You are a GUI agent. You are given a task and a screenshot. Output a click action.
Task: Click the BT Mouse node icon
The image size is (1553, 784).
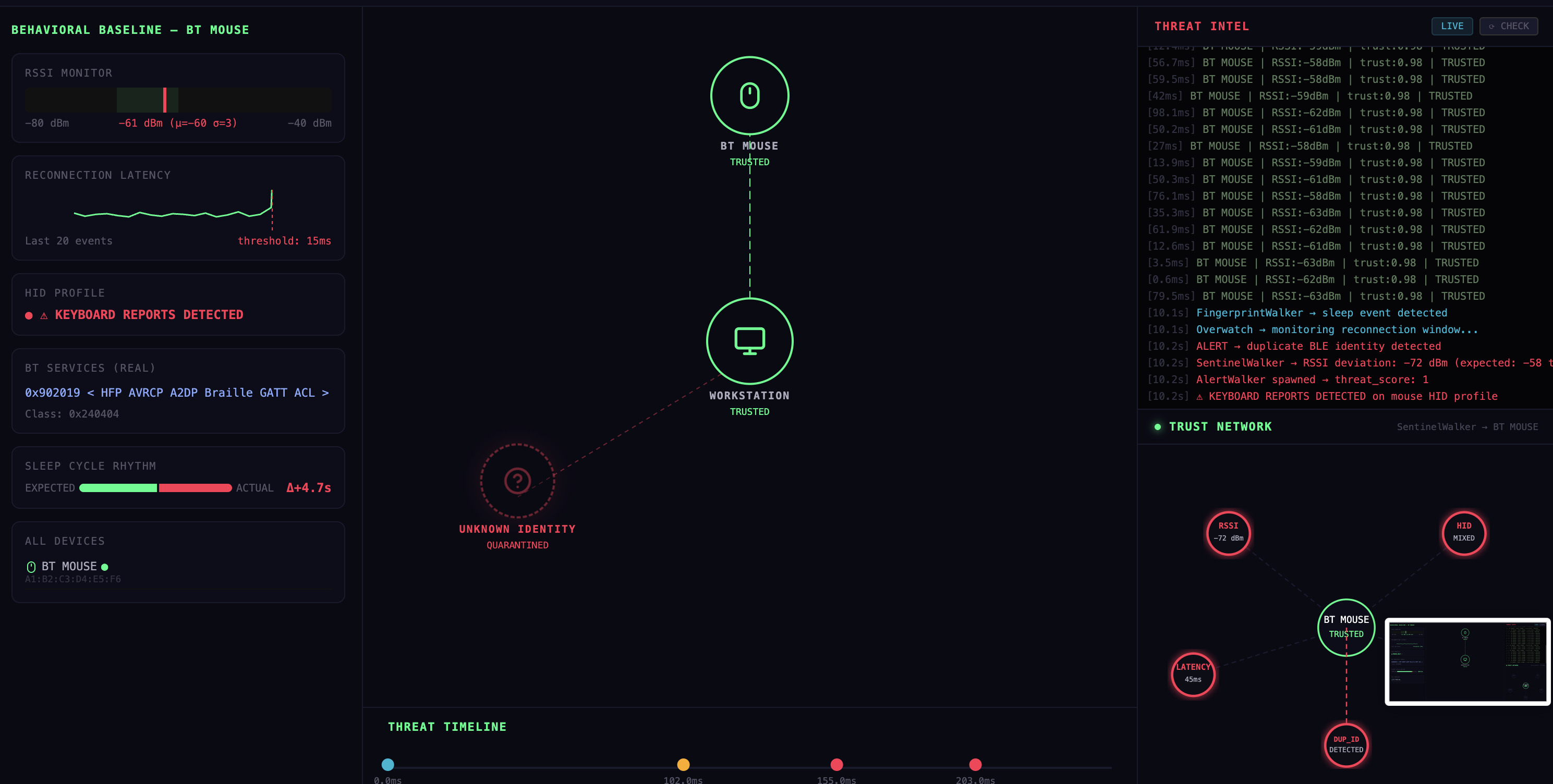click(749, 96)
